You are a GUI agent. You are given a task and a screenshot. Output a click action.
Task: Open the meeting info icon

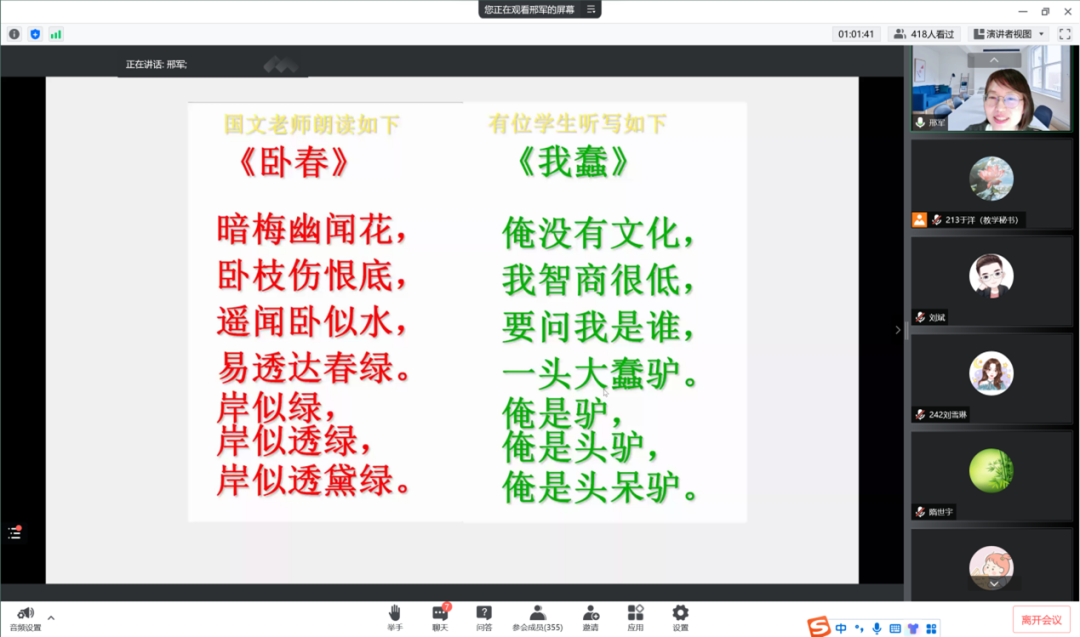click(x=14, y=34)
